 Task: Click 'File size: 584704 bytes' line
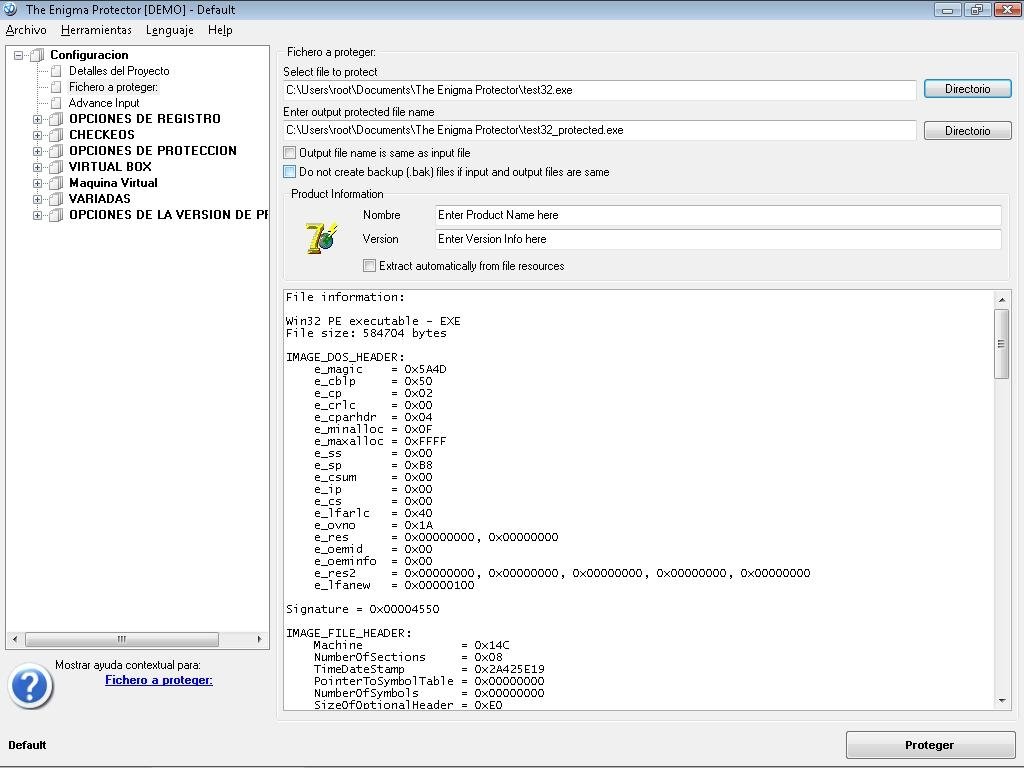[x=366, y=333]
